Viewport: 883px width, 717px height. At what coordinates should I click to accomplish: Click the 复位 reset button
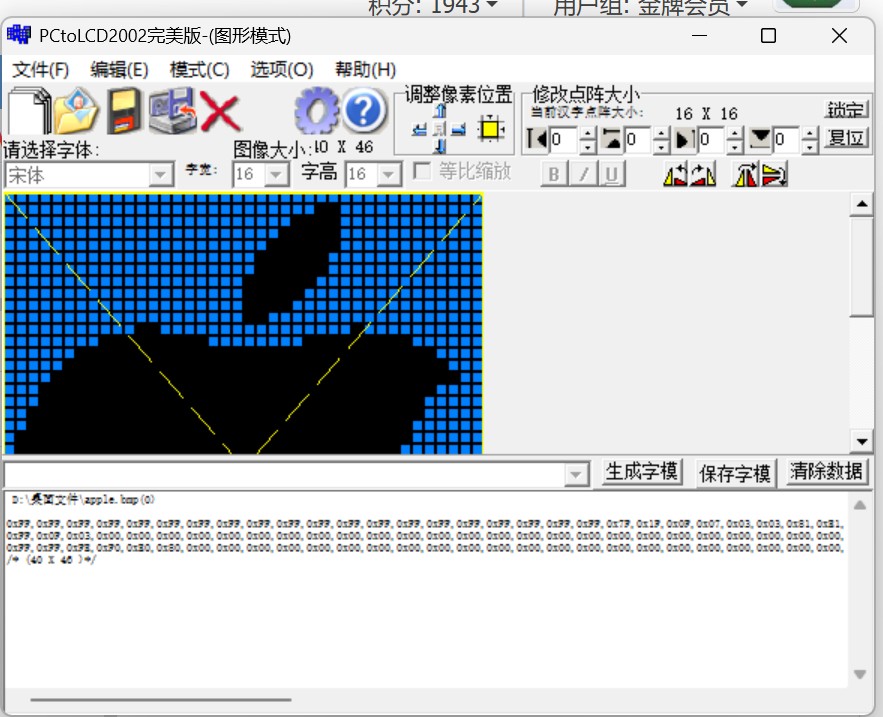[x=846, y=137]
